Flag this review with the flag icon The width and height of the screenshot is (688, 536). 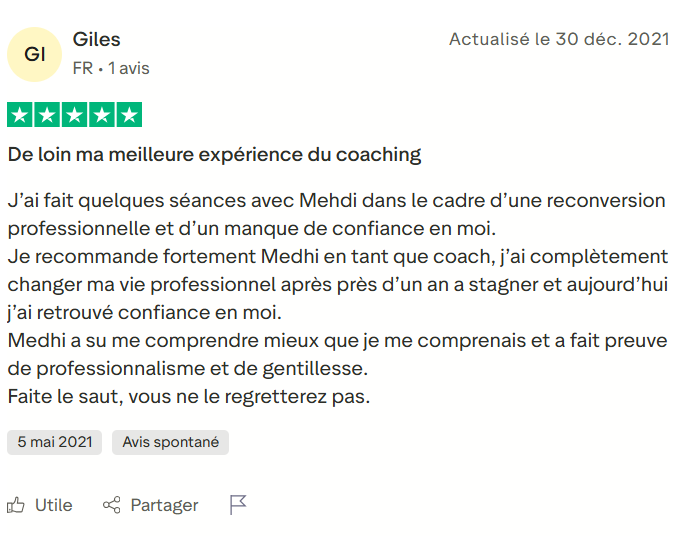(238, 505)
